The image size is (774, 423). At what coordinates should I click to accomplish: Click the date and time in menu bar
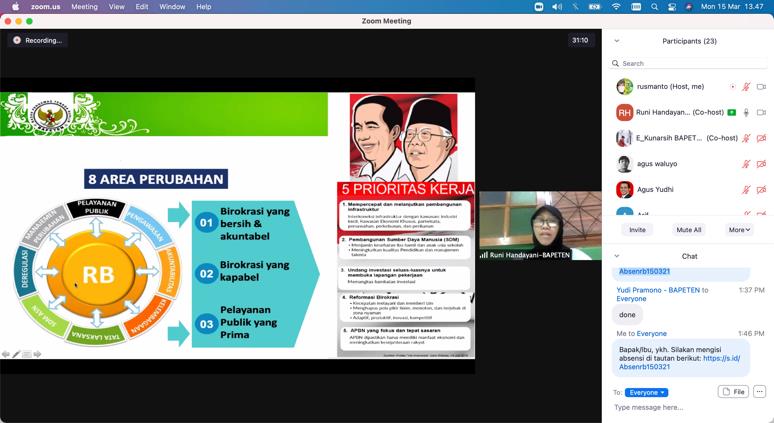point(732,7)
